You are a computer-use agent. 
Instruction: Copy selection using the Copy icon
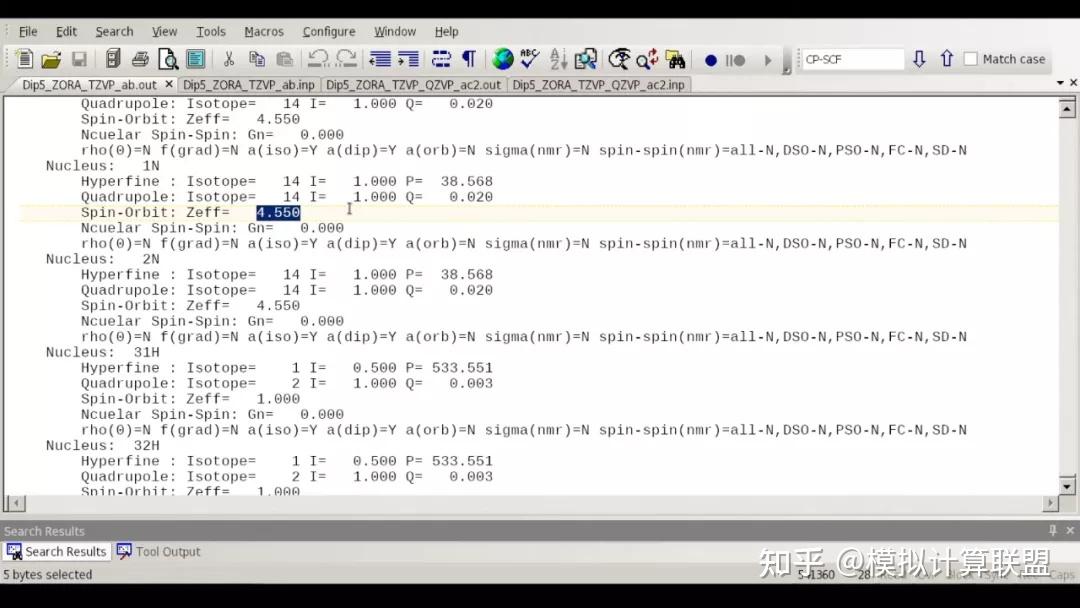tap(257, 59)
